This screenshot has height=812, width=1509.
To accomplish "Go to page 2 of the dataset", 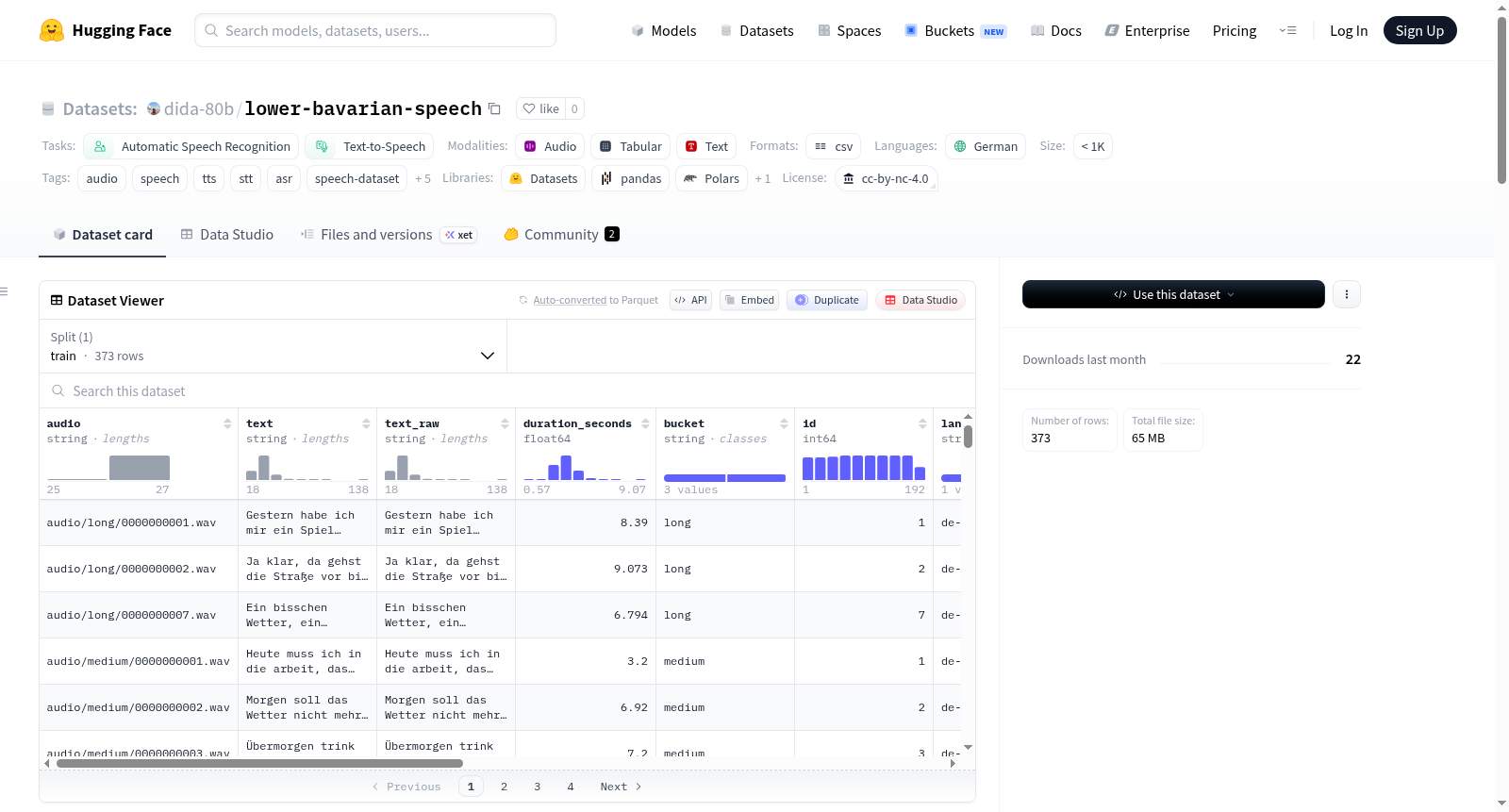I will tap(504, 787).
